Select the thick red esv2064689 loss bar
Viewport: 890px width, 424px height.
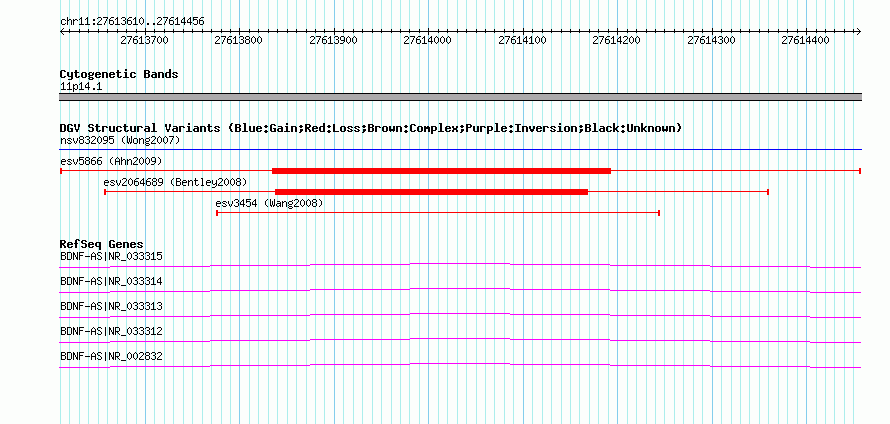431,192
